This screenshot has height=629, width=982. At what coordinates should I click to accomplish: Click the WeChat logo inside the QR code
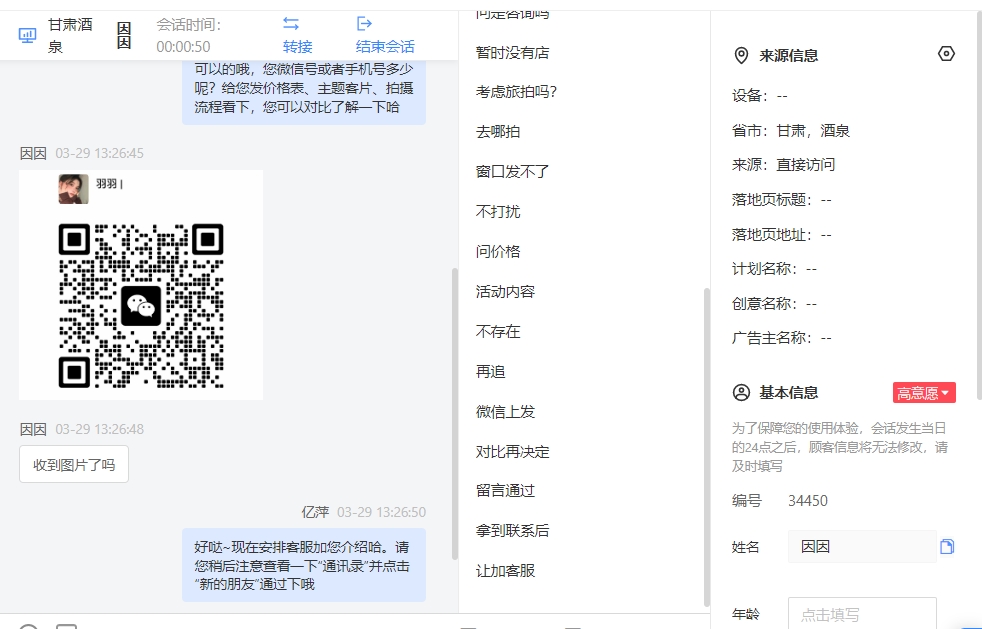[x=141, y=306]
